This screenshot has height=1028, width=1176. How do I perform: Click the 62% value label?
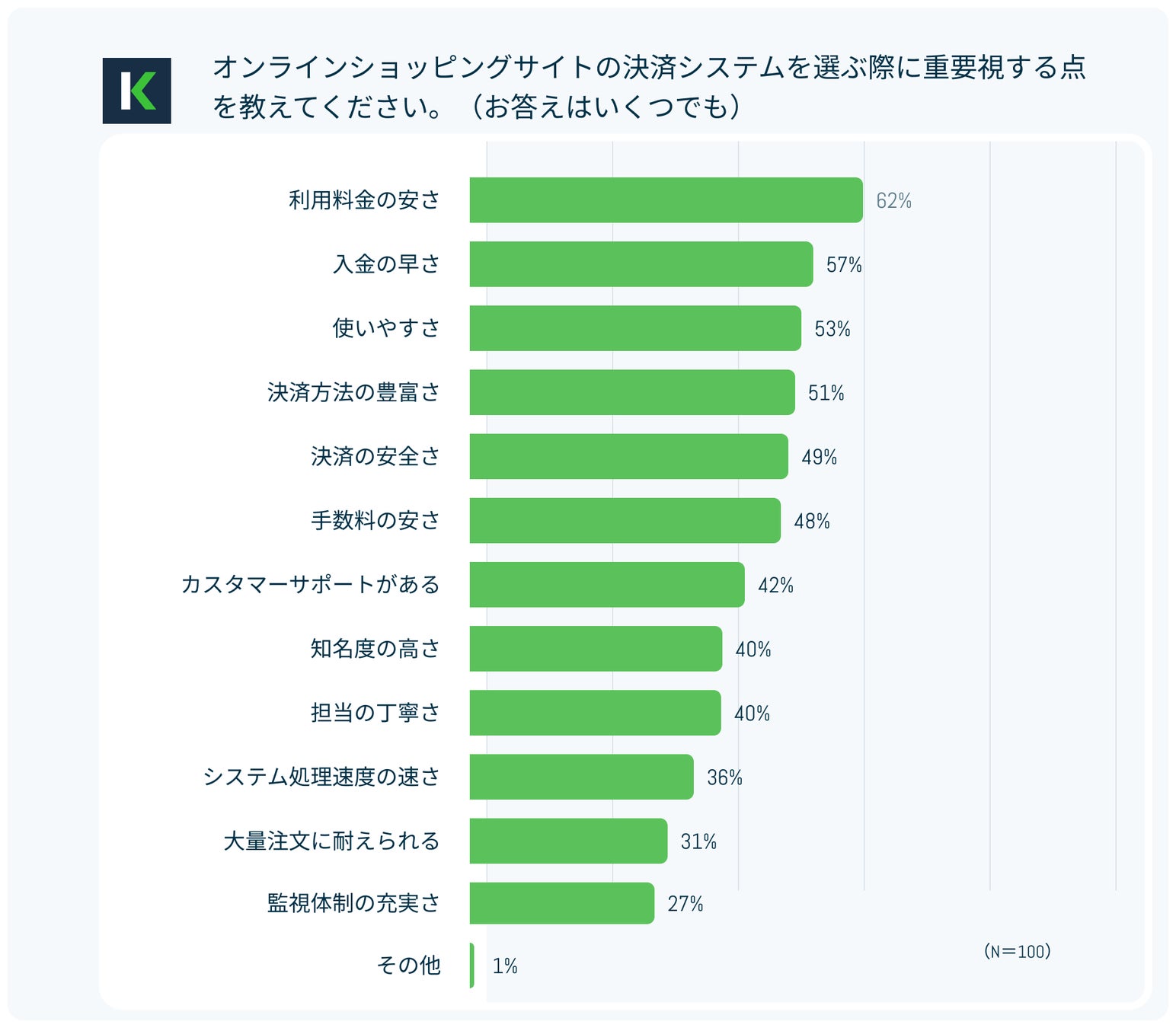pyautogui.click(x=893, y=201)
